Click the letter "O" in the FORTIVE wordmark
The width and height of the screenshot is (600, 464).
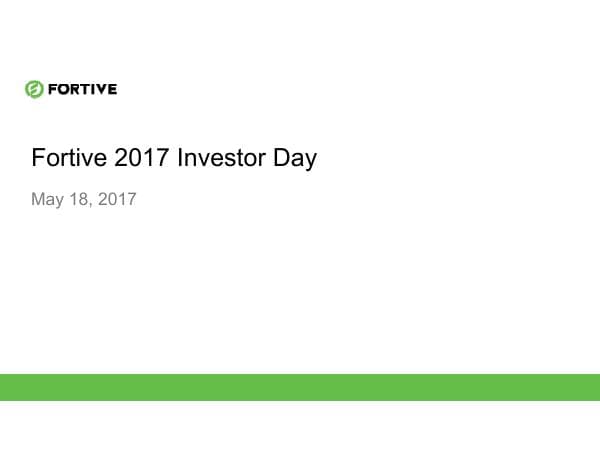point(60,89)
